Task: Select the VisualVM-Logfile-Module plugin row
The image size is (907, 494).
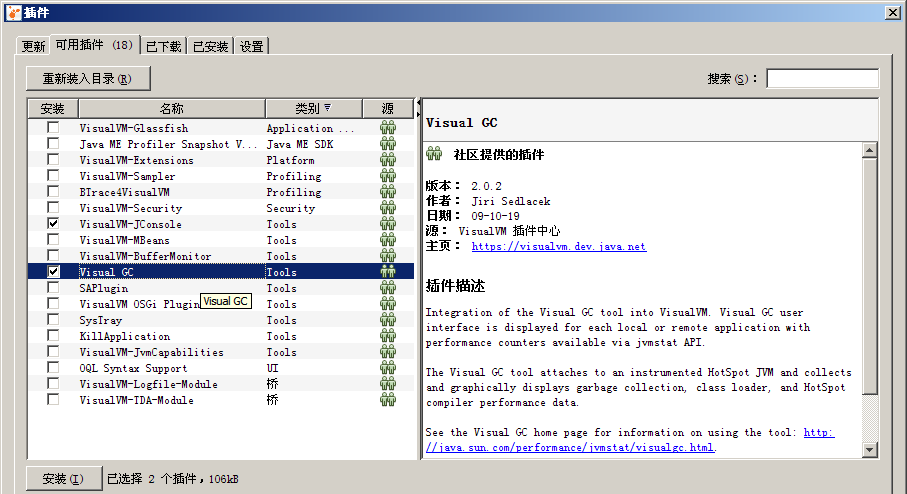Action: pyautogui.click(x=221, y=384)
